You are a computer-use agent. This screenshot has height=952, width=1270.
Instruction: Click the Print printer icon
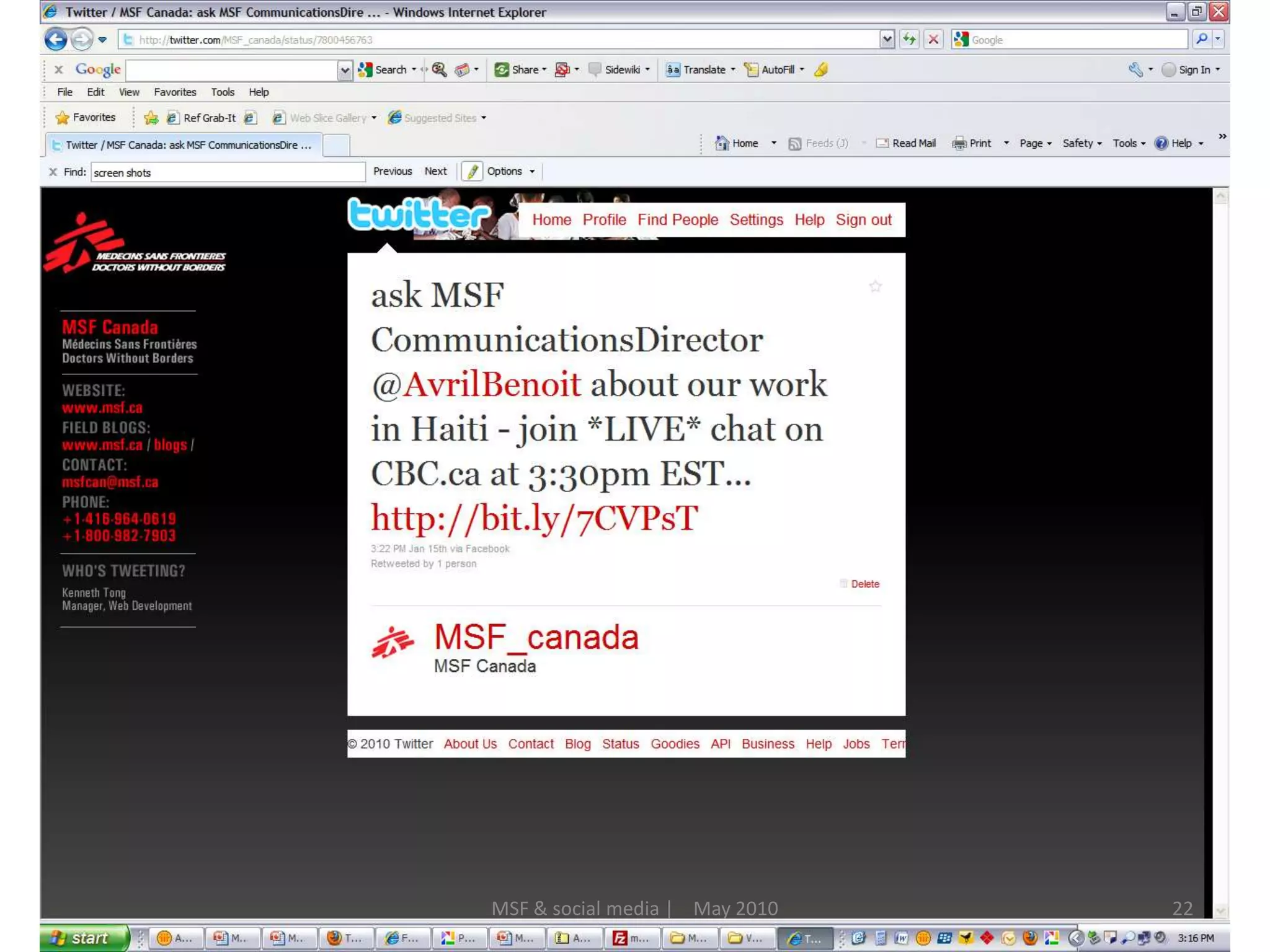tap(959, 143)
